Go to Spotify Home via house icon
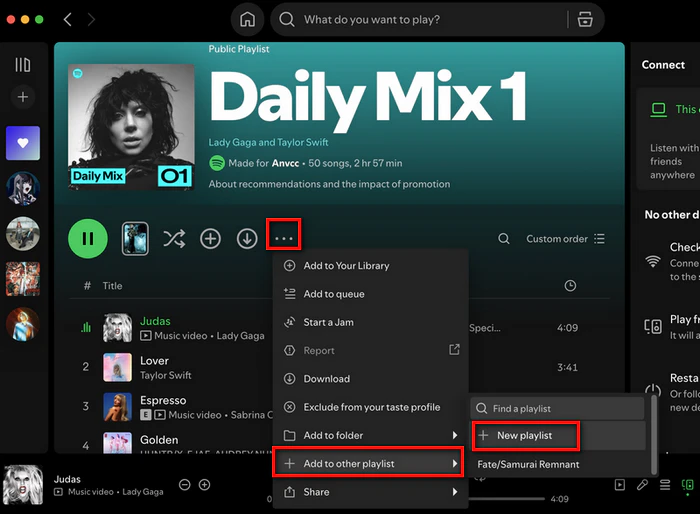 point(247,20)
